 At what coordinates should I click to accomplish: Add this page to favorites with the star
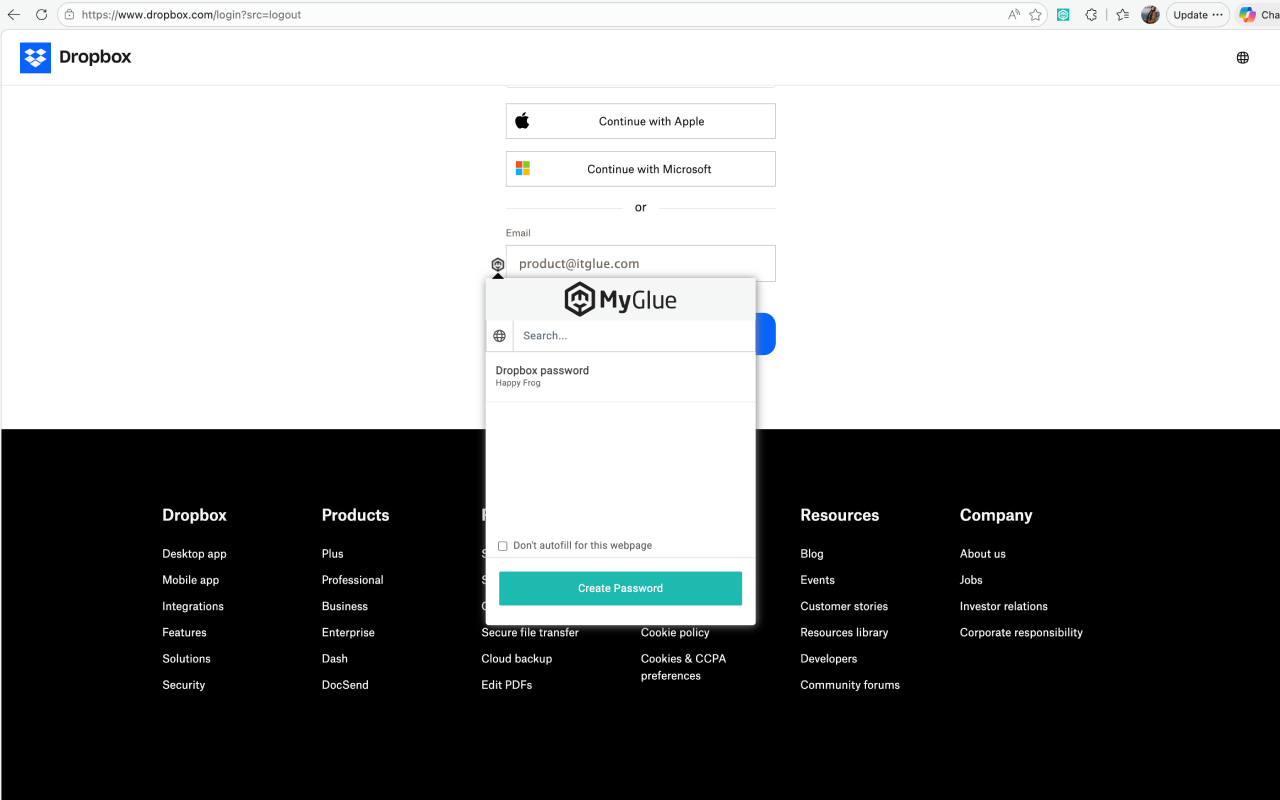1036,15
